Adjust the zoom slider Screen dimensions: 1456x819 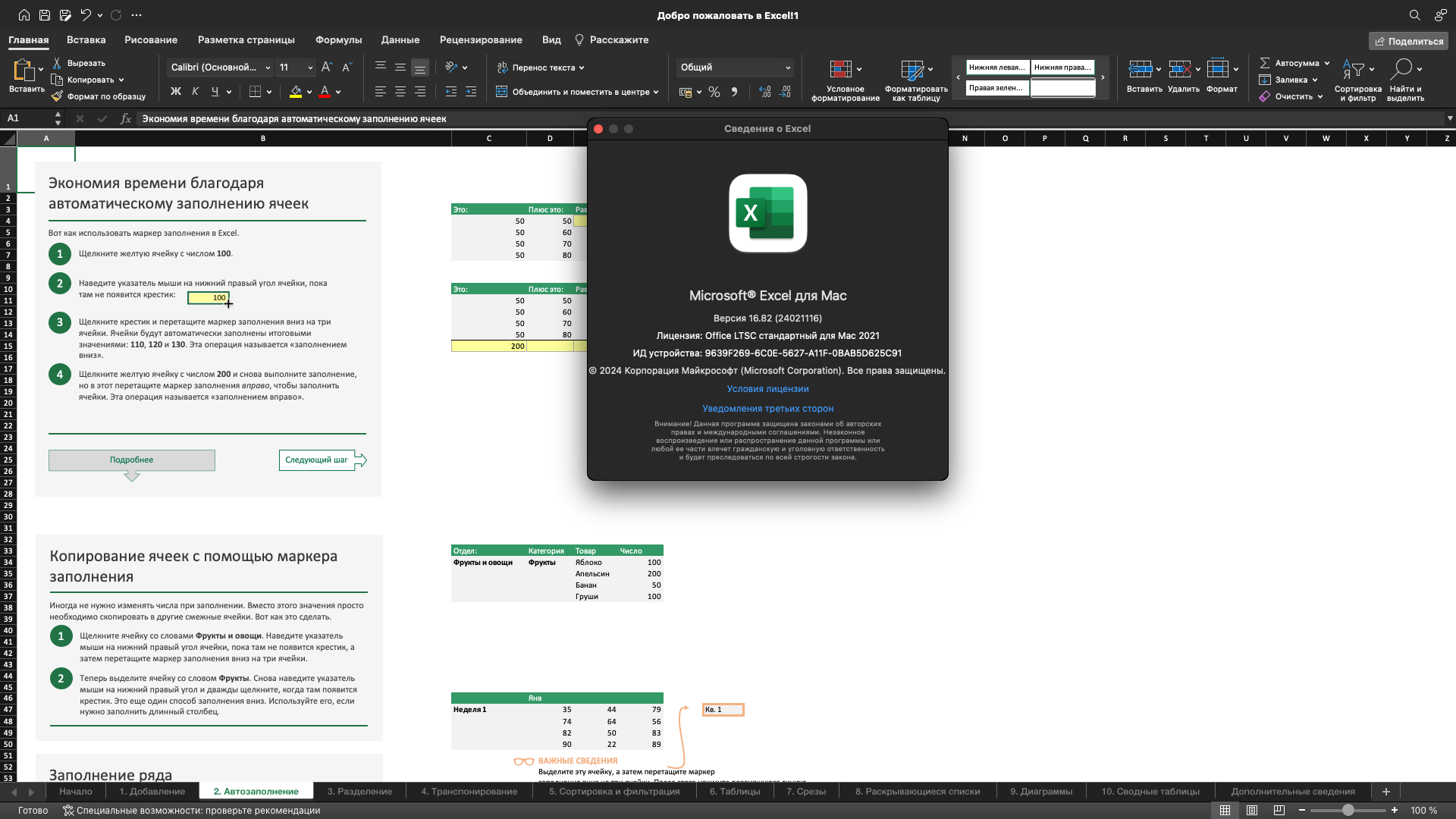[x=1350, y=809]
